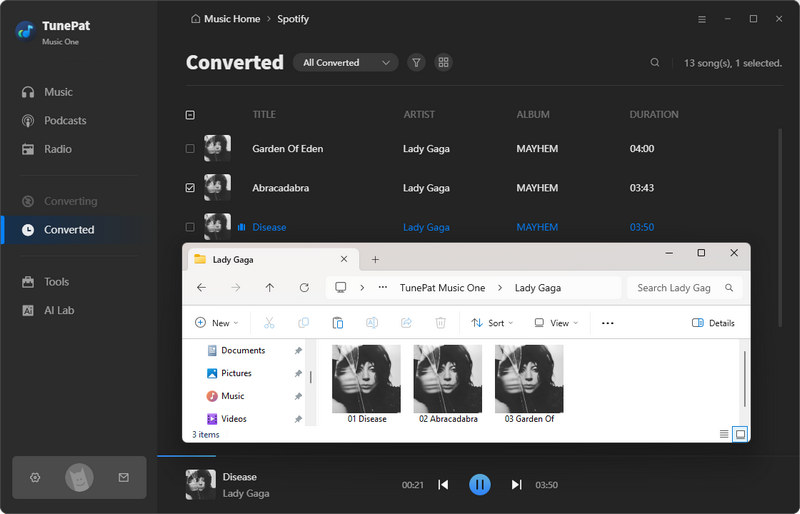Click the search magnifier in Converted header

click(655, 63)
